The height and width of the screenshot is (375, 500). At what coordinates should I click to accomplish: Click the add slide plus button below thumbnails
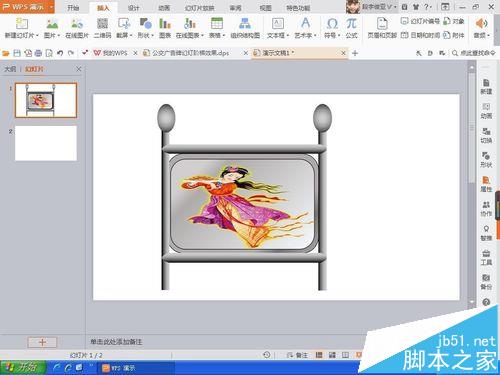[42, 342]
